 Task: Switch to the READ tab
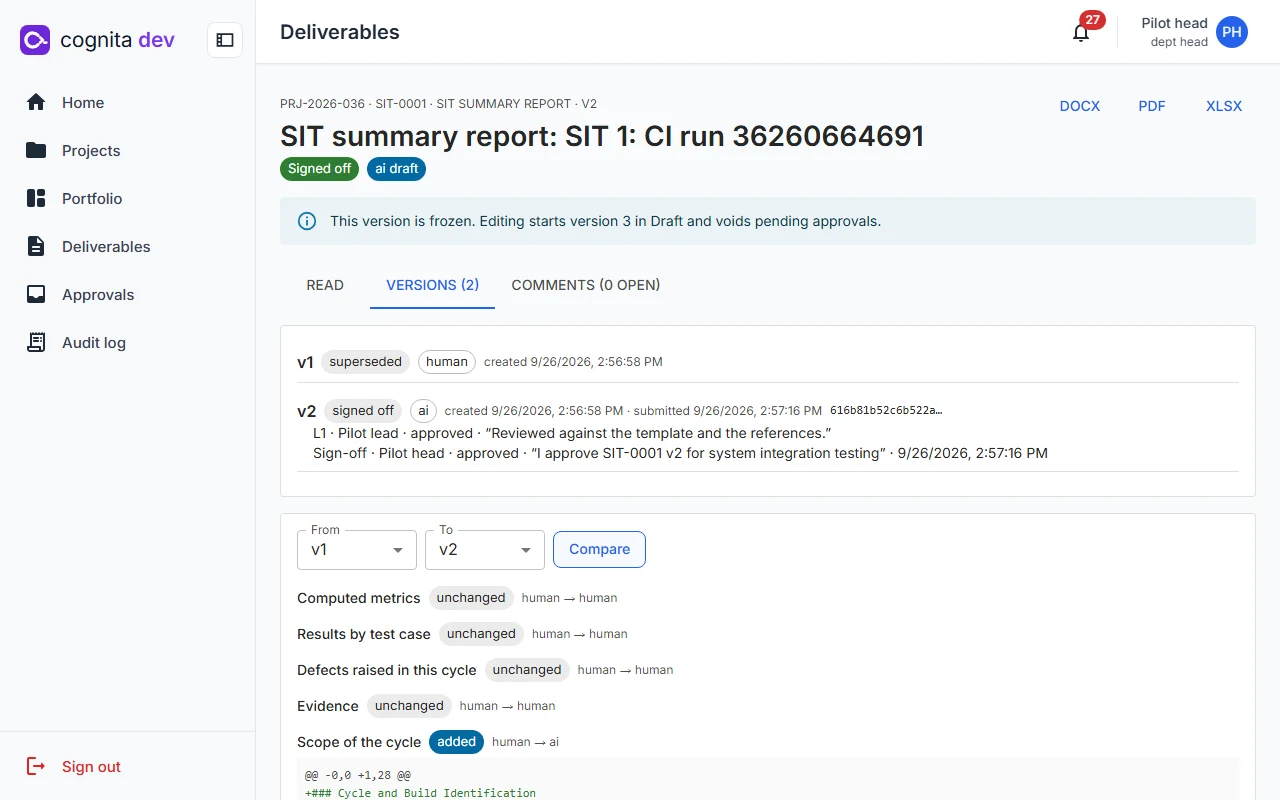coord(325,285)
